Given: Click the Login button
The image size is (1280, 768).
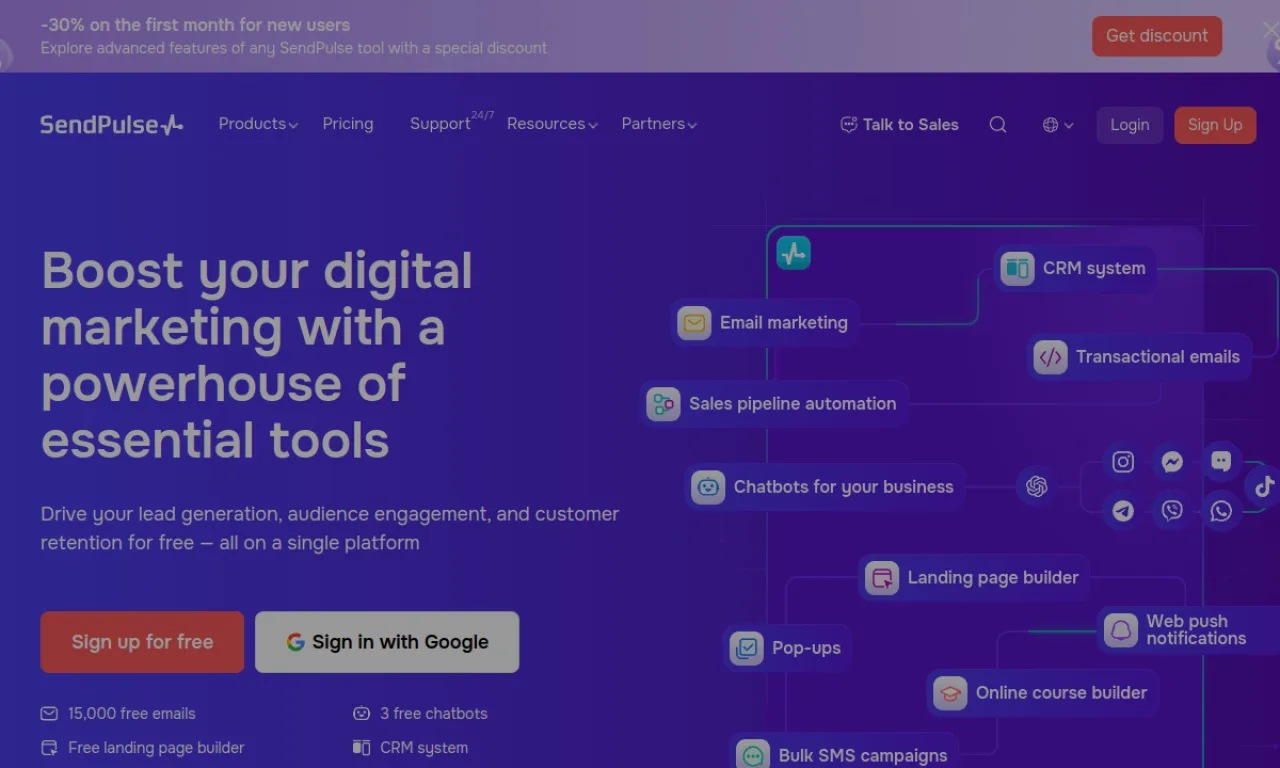Looking at the screenshot, I should click(1129, 125).
